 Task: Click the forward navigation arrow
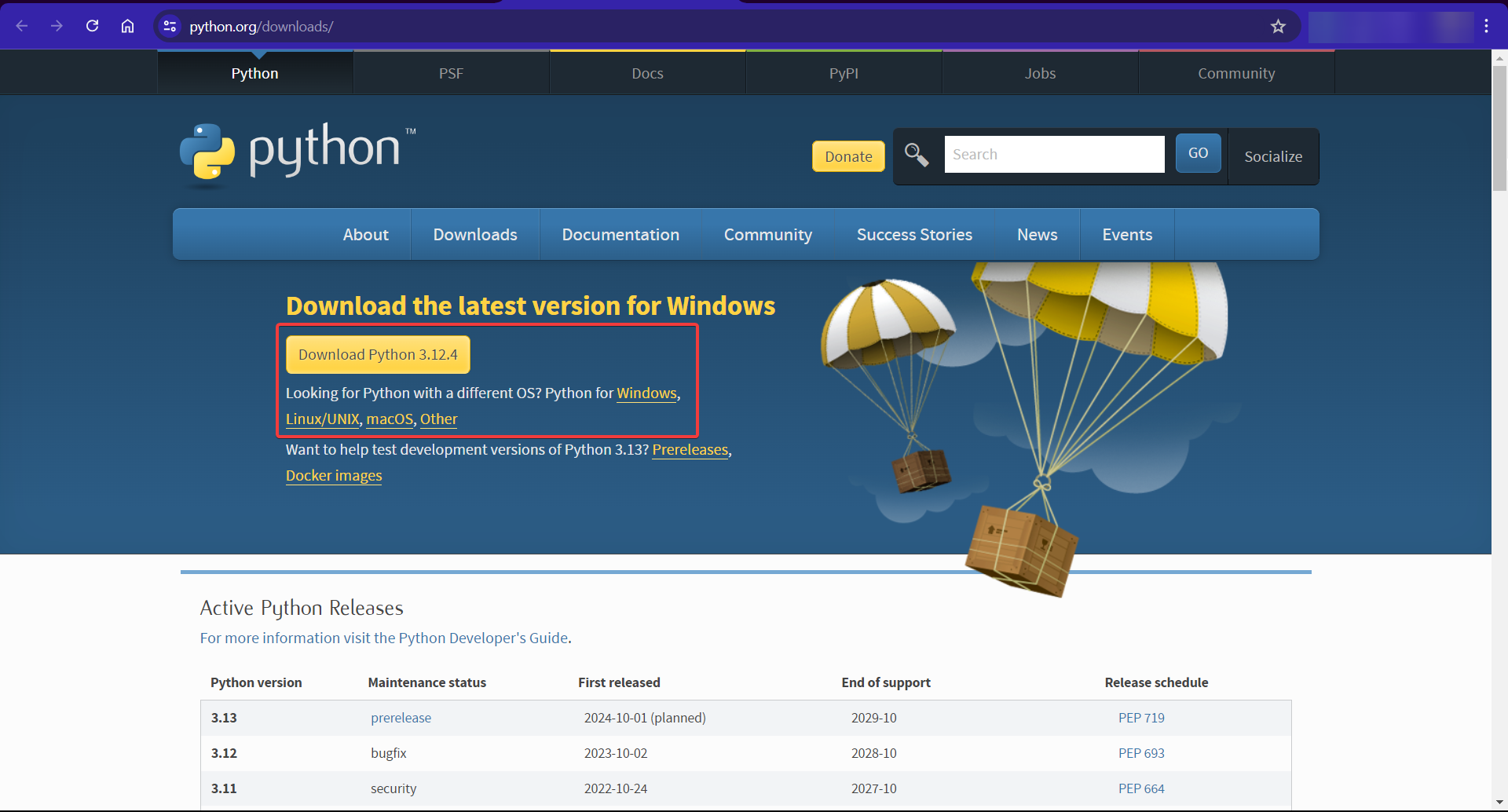(x=57, y=26)
